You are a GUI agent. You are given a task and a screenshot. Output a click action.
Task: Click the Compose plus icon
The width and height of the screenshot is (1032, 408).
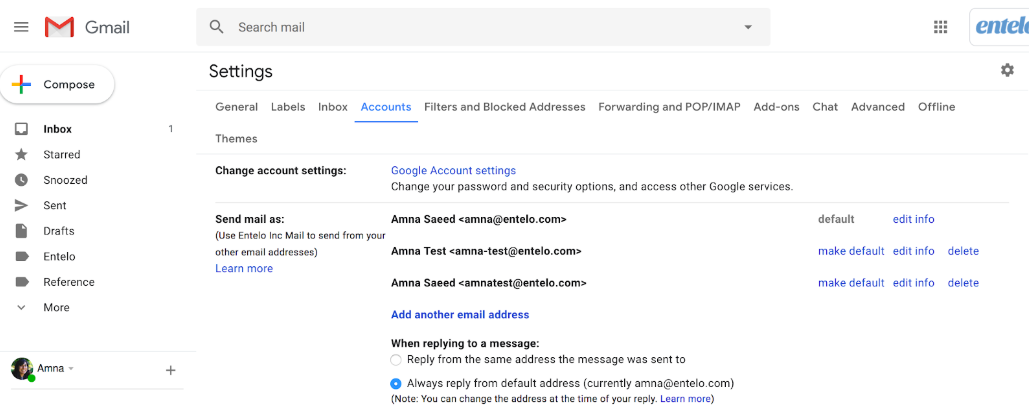click(21, 84)
